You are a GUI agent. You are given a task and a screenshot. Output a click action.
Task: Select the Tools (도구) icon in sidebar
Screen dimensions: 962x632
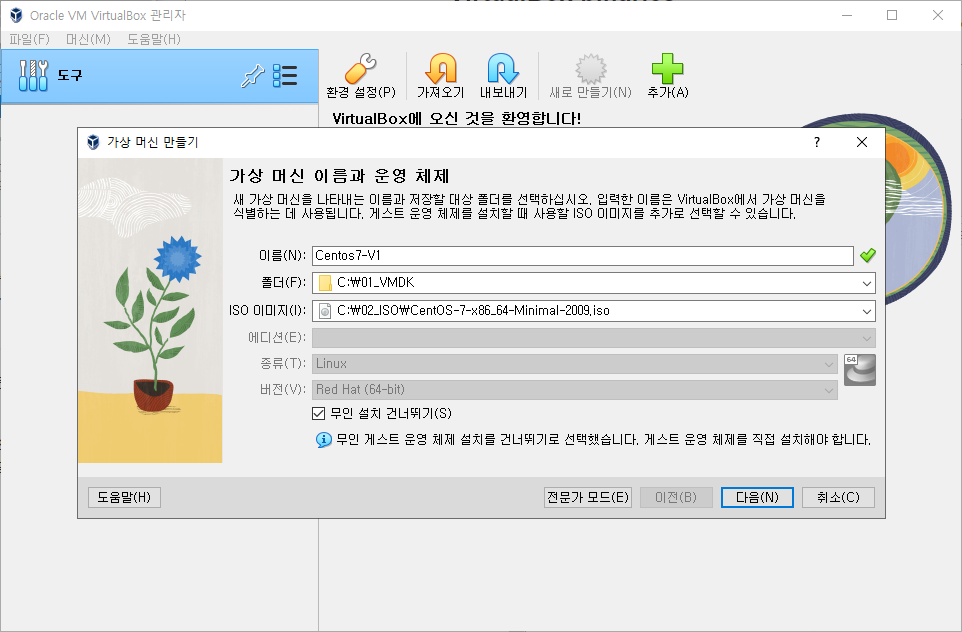coord(33,76)
